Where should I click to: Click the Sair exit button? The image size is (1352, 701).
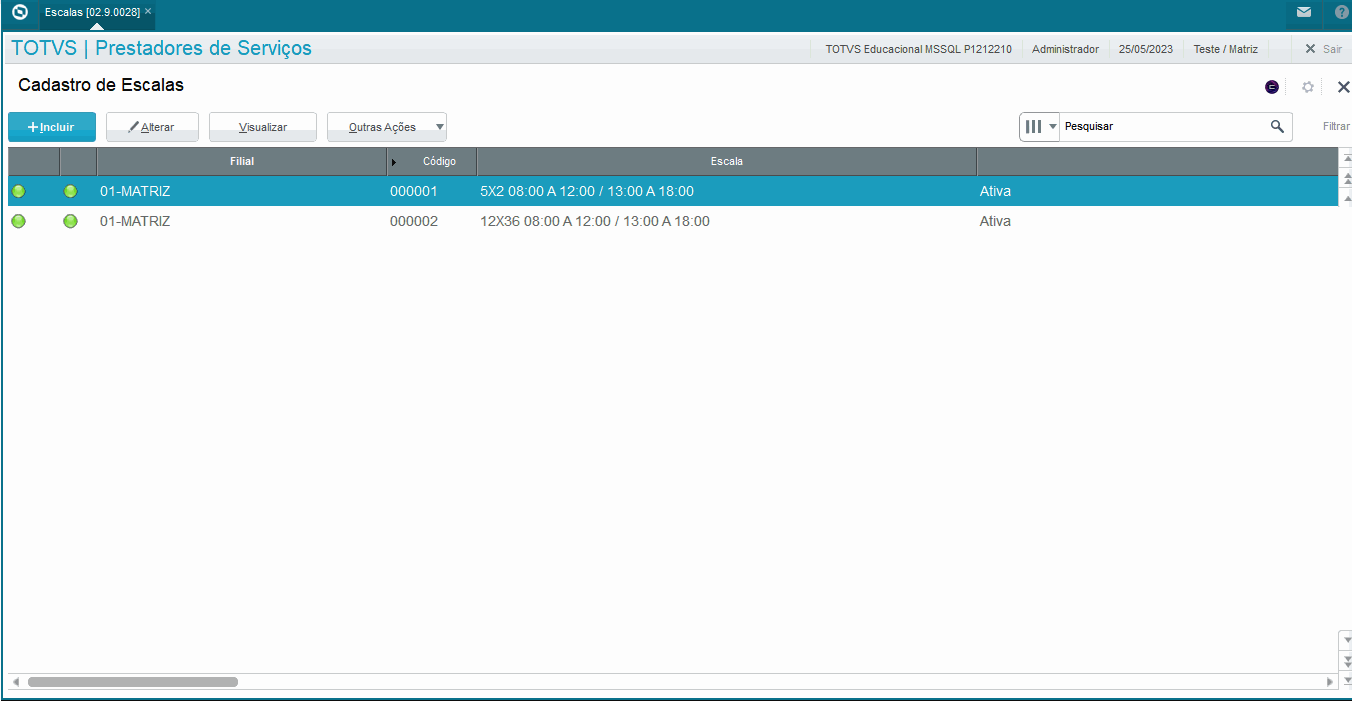click(1322, 49)
